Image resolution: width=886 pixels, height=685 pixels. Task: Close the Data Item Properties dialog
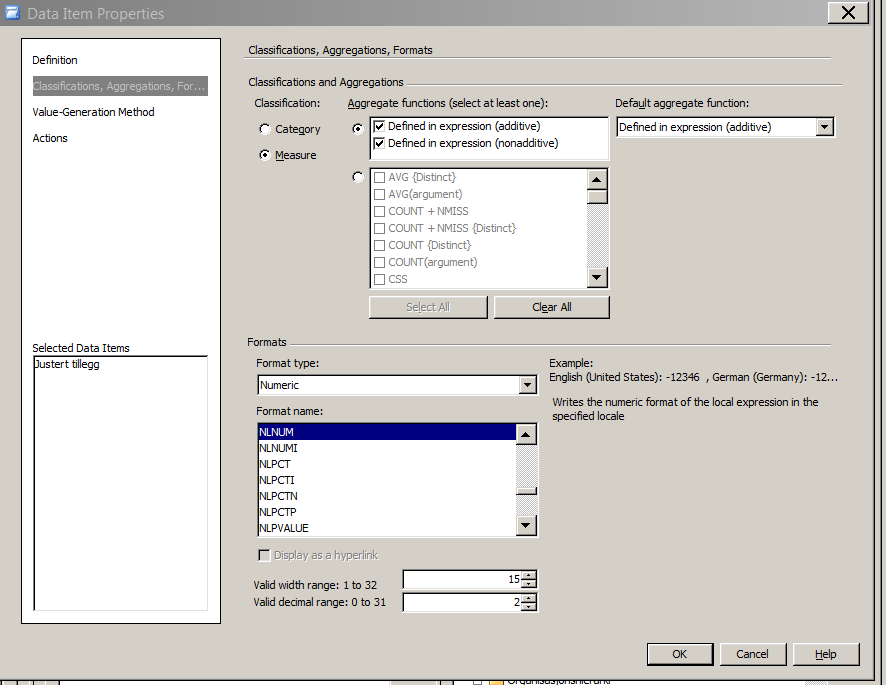point(848,13)
